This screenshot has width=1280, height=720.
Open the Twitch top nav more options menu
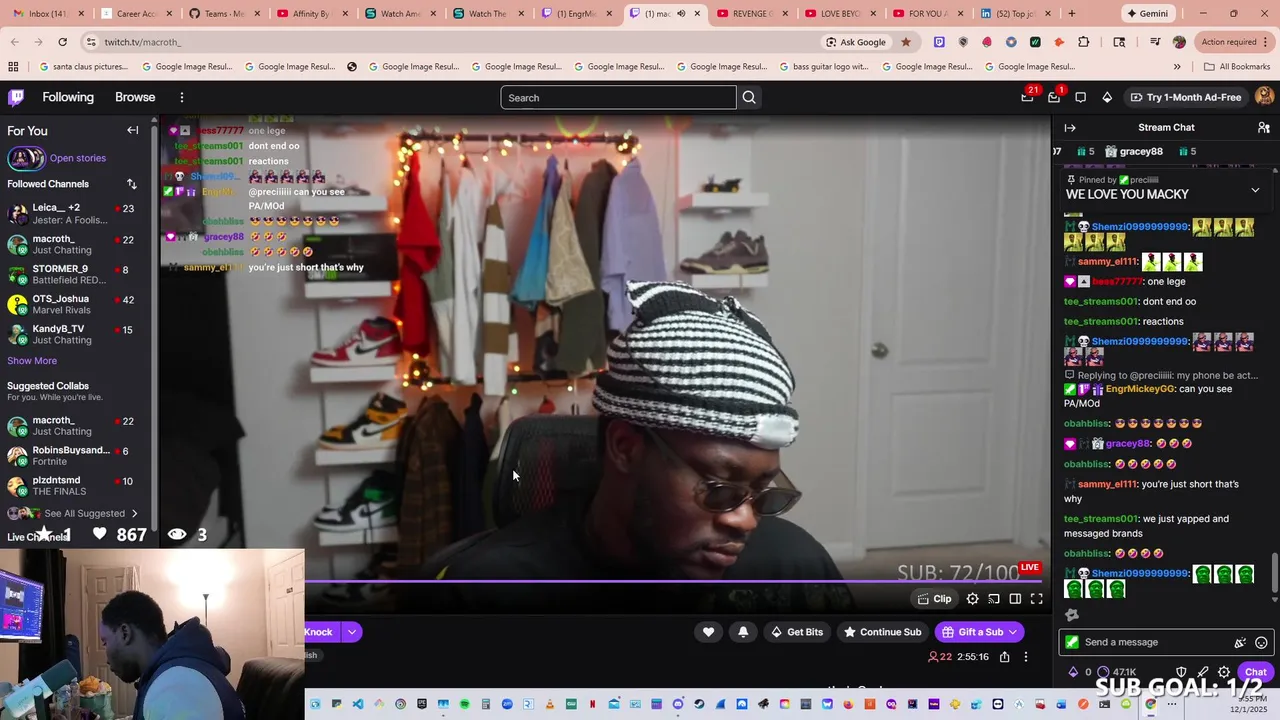pos(181,97)
